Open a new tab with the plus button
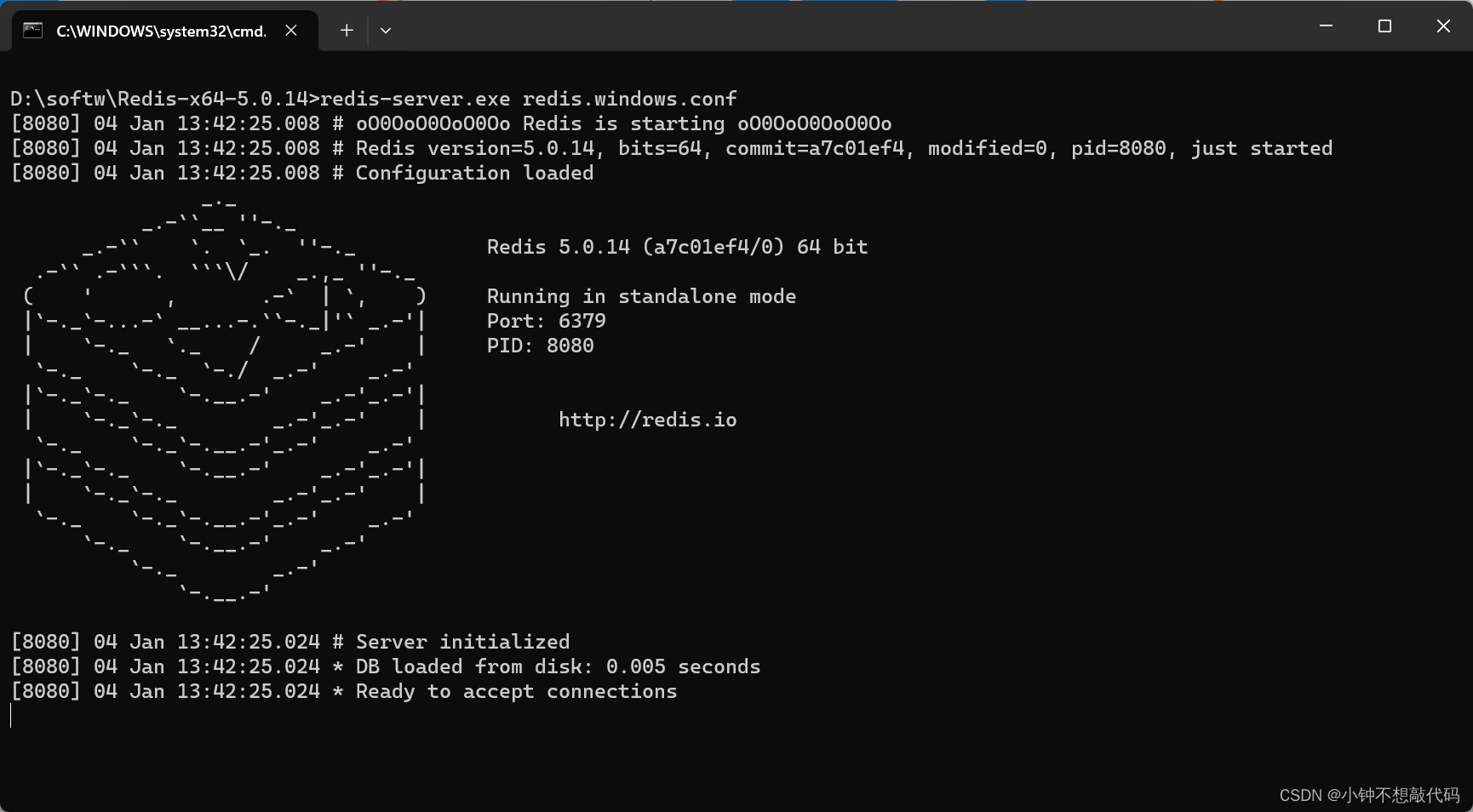This screenshot has height=812, width=1473. point(347,30)
